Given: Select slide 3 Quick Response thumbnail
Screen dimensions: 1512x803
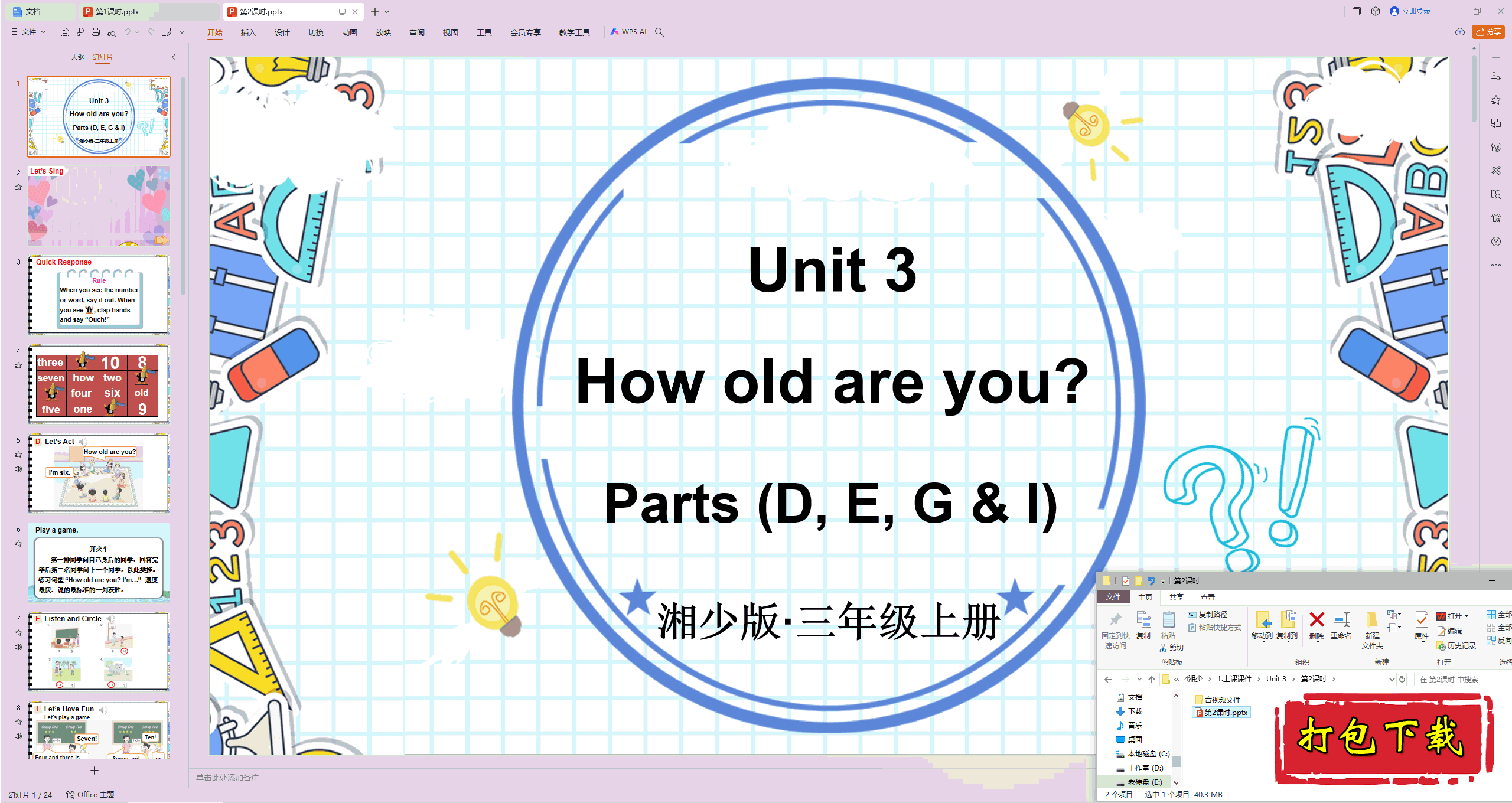Looking at the screenshot, I should 98,295.
